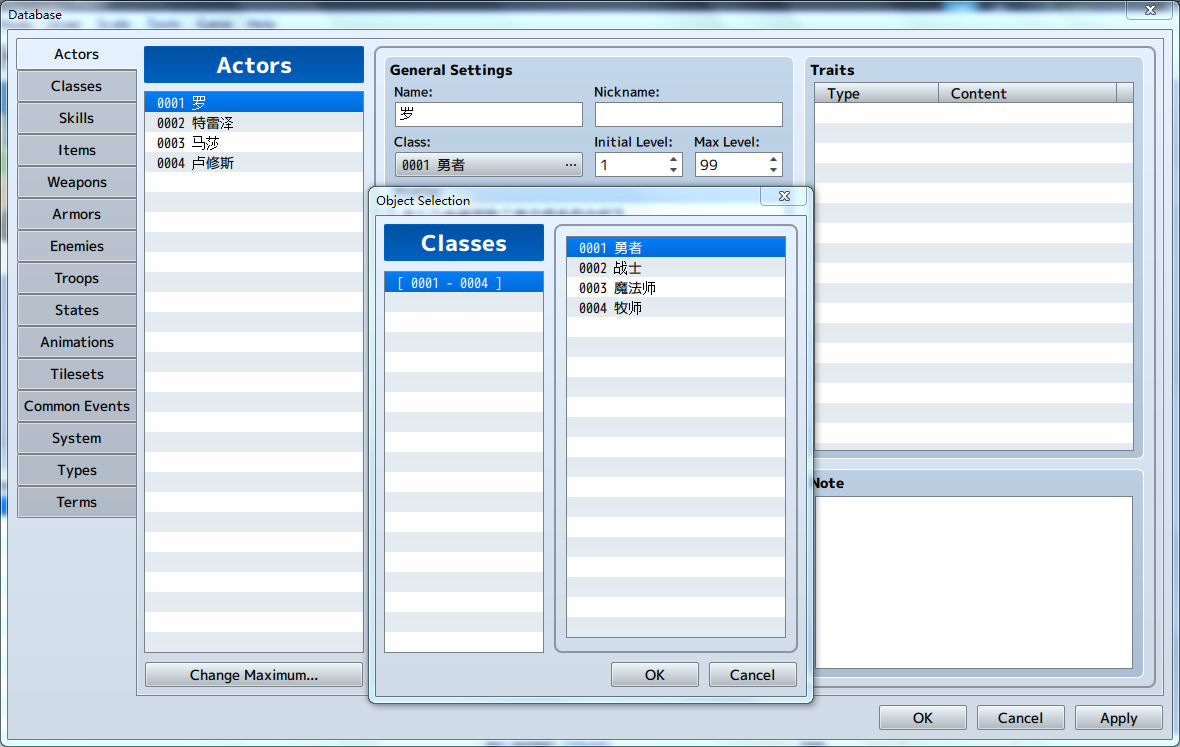Screen dimensions: 1180x747
Task: Click the Traits Type column header
Action: click(x=877, y=93)
